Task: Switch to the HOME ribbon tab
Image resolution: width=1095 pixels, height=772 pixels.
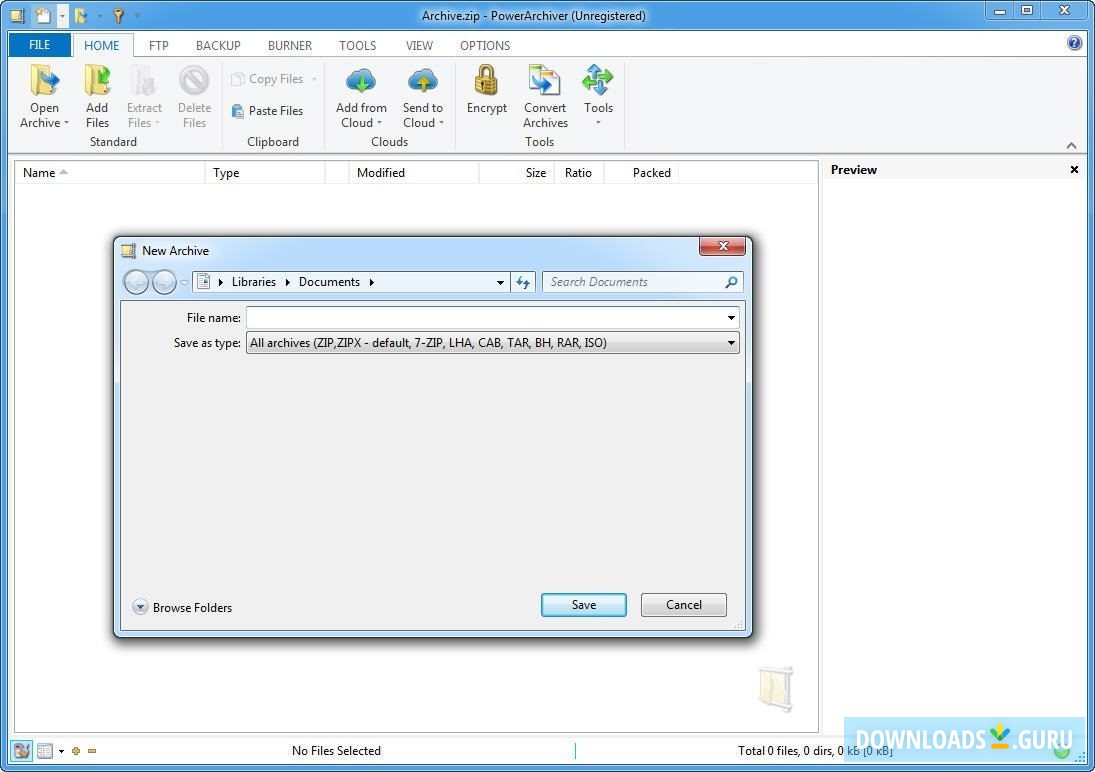Action: (x=101, y=45)
